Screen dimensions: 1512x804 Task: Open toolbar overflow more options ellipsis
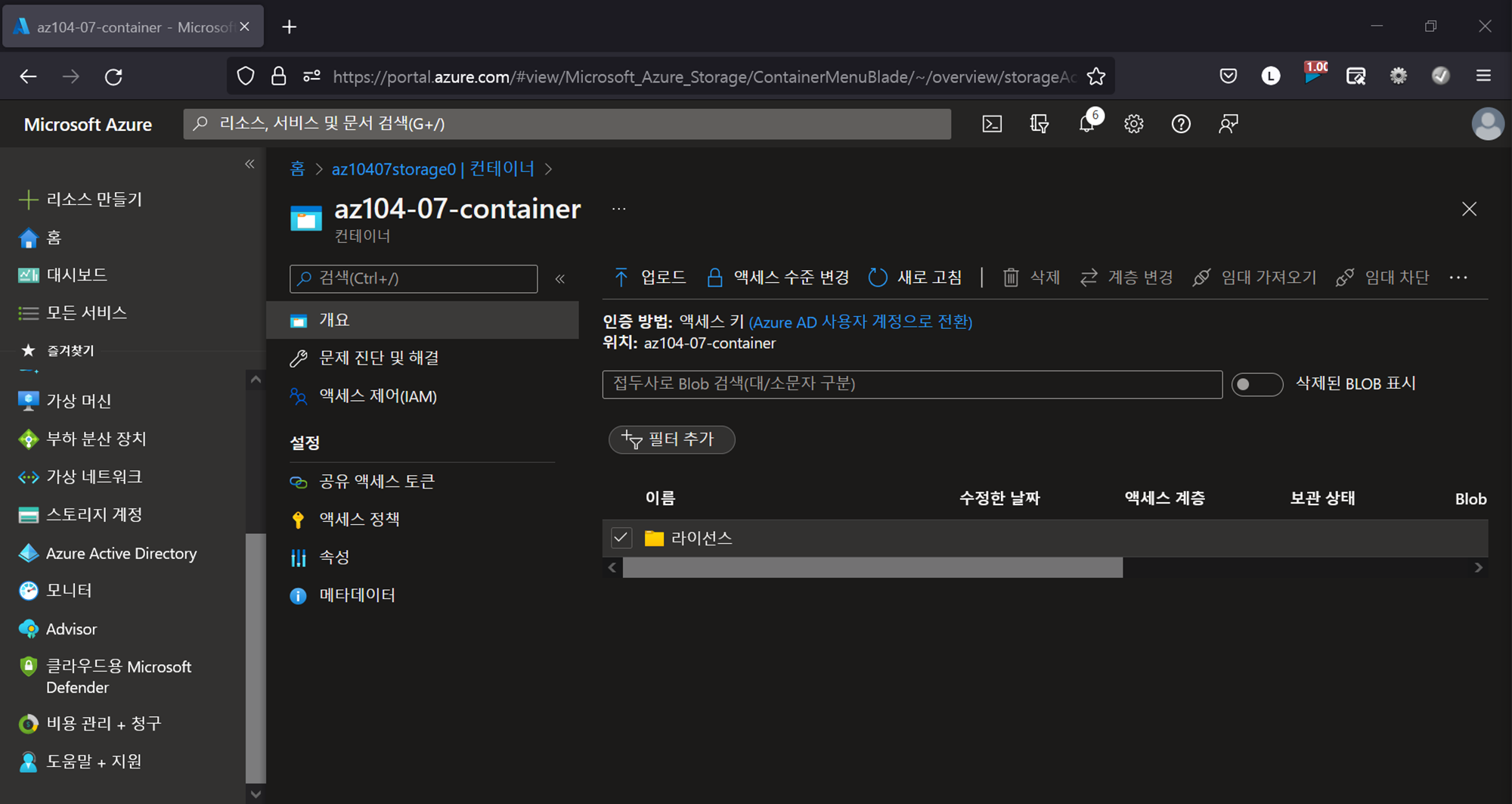pos(1458,278)
